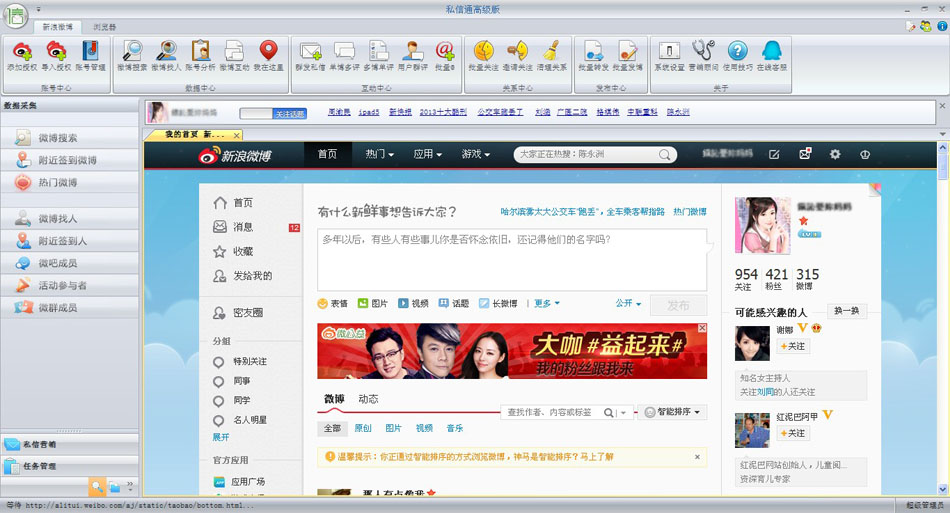
Task: Go to 首页 in Weibo top navbar
Action: pos(327,154)
